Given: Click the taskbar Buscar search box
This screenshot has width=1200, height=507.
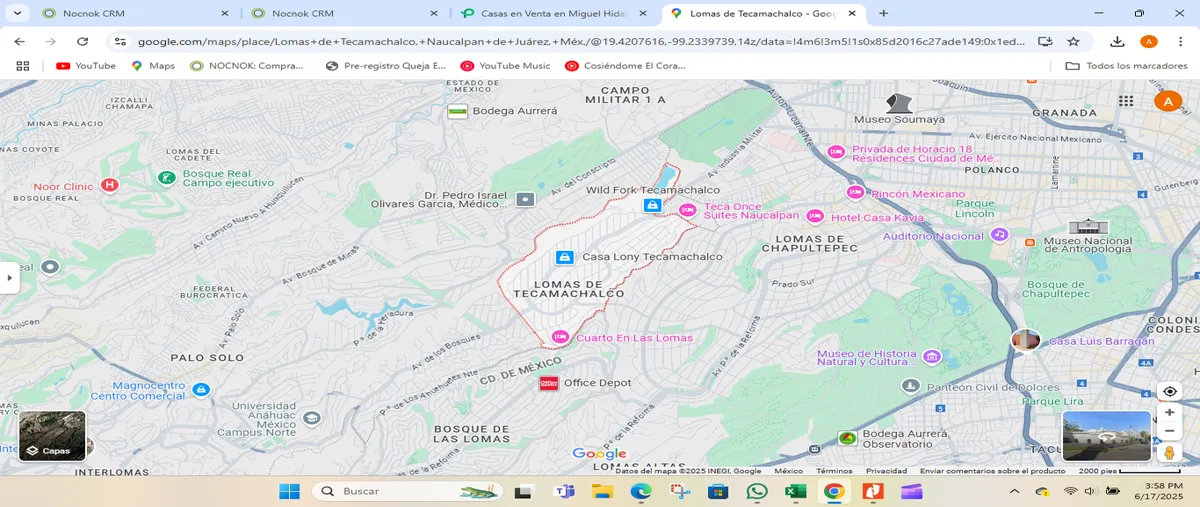Looking at the screenshot, I should point(407,491).
